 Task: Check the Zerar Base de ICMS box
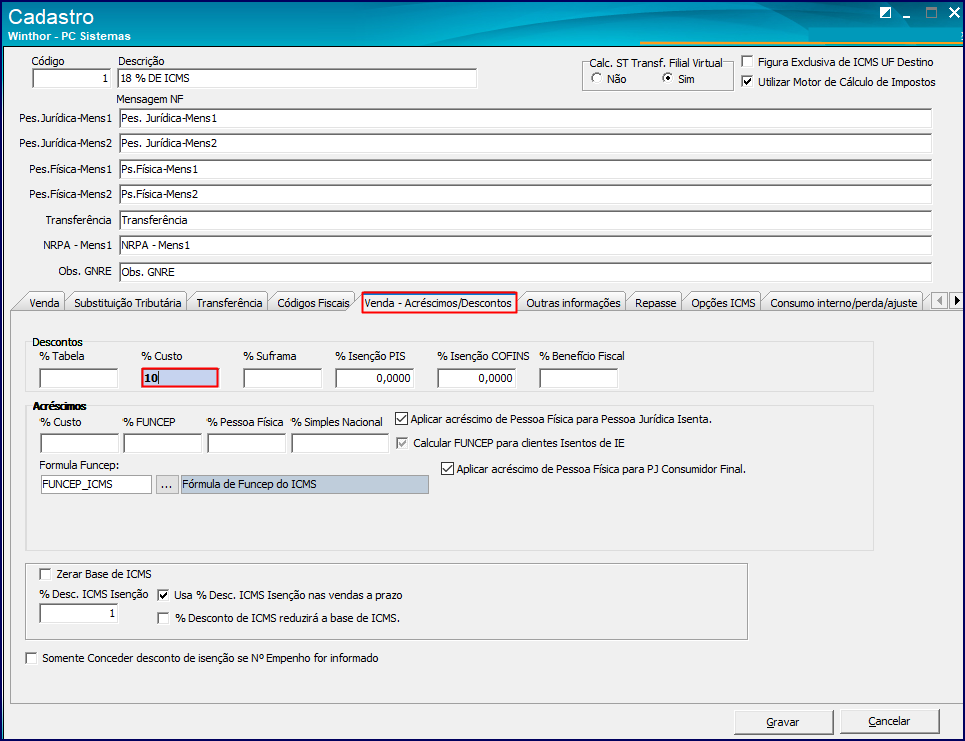(45, 574)
